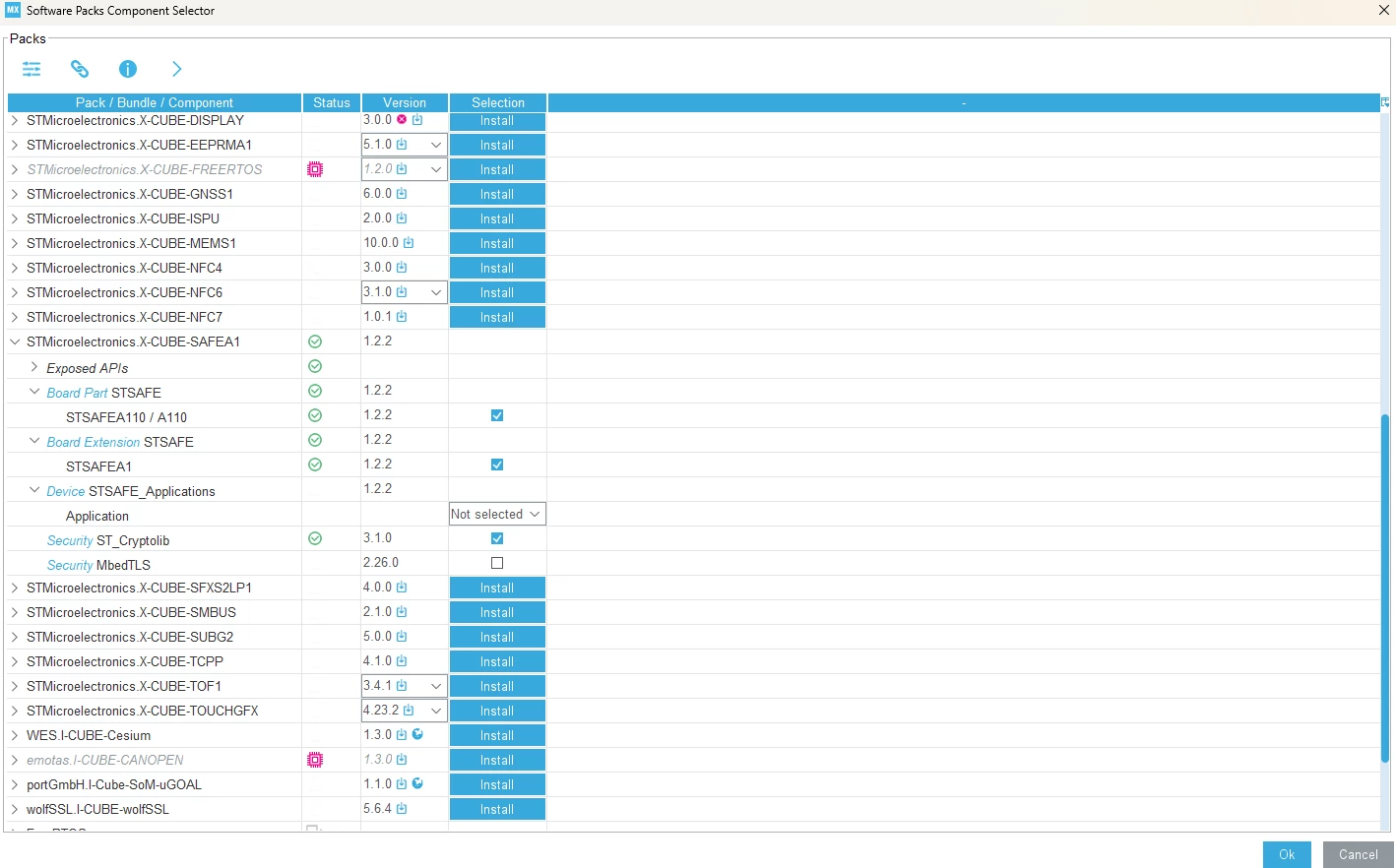Uncheck the STSAFEA1 board extension checkbox
1396x868 pixels.
pos(497,465)
